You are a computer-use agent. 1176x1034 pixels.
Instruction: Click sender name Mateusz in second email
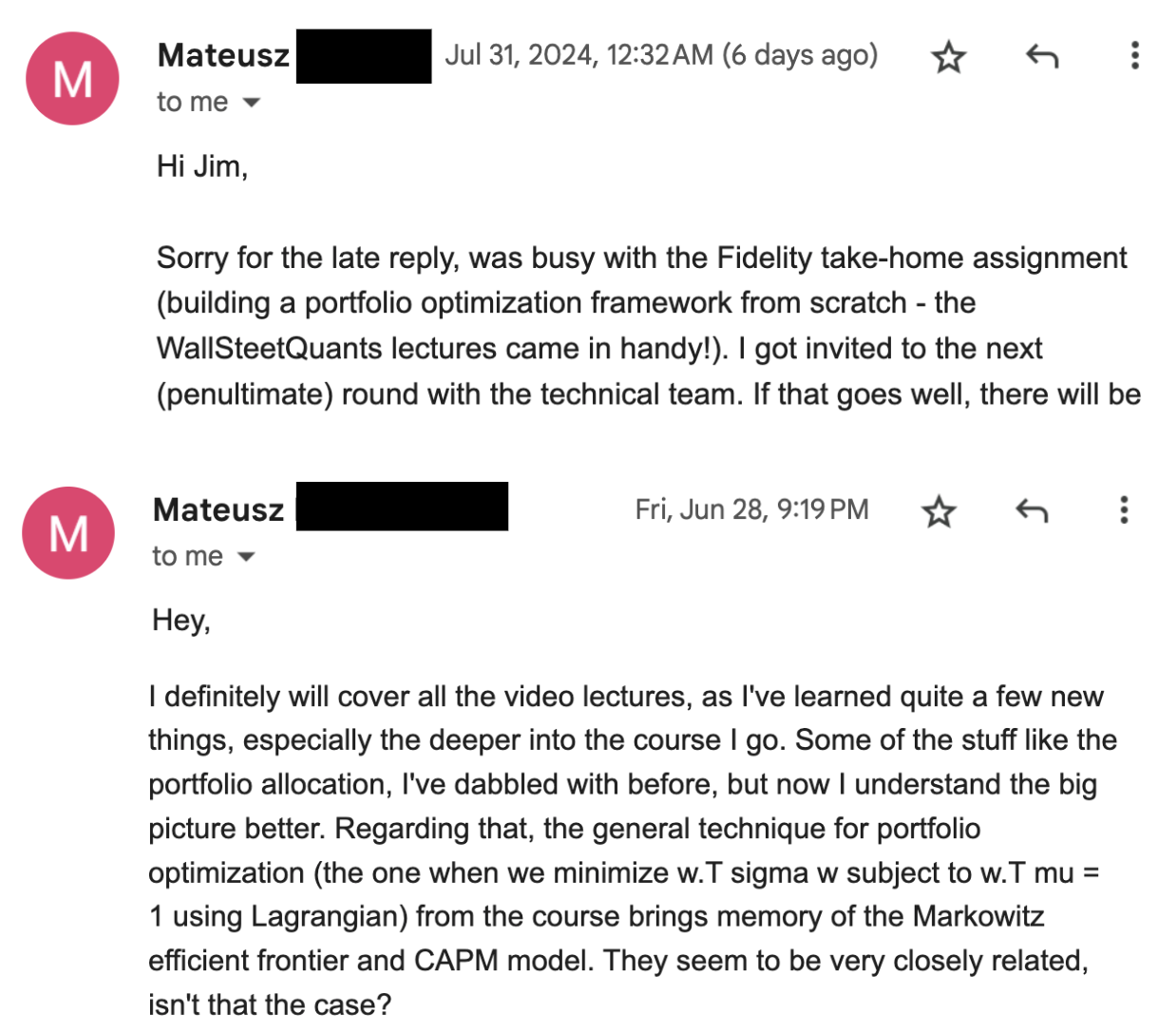click(218, 509)
